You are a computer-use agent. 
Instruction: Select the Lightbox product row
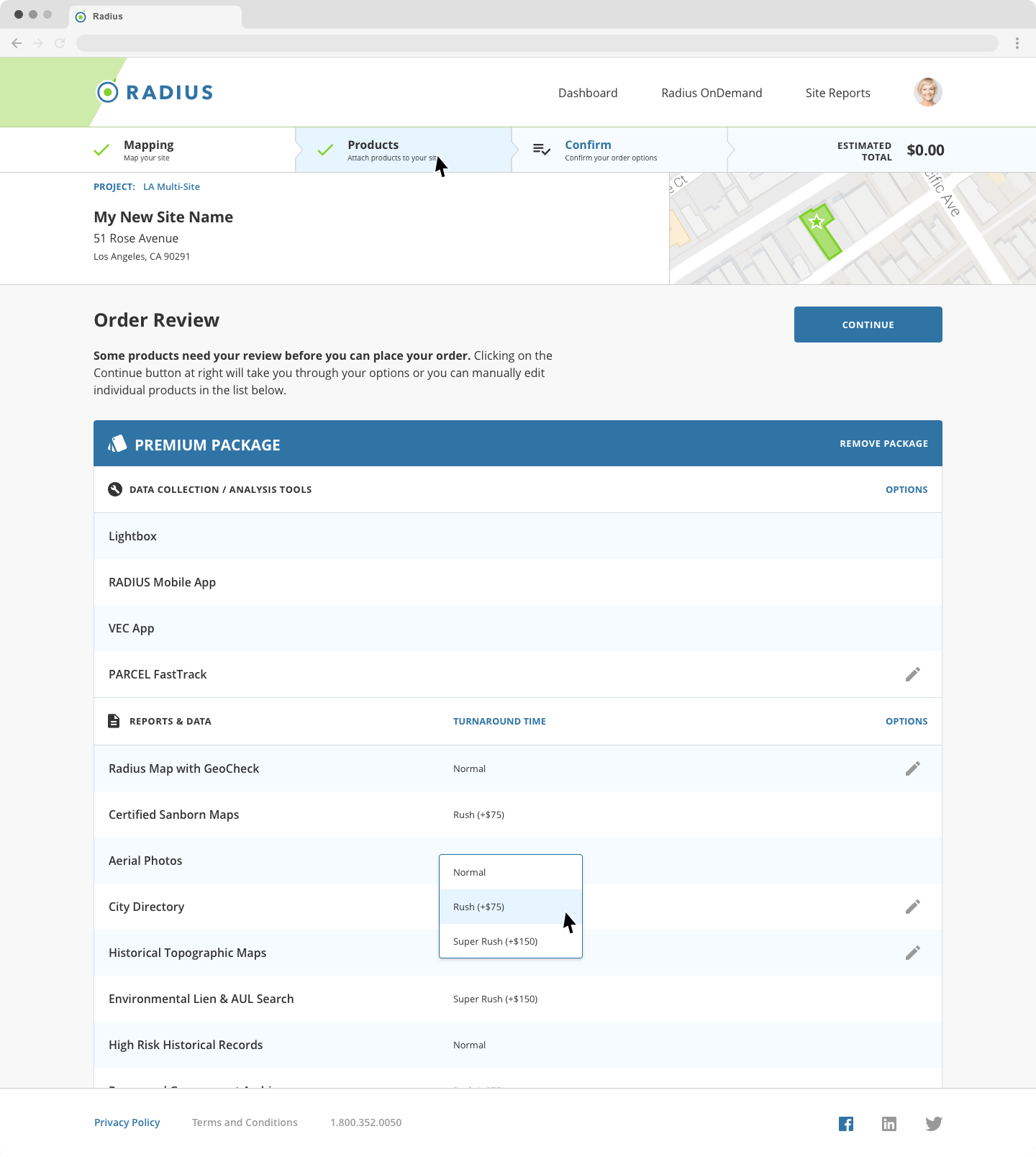[x=518, y=536]
